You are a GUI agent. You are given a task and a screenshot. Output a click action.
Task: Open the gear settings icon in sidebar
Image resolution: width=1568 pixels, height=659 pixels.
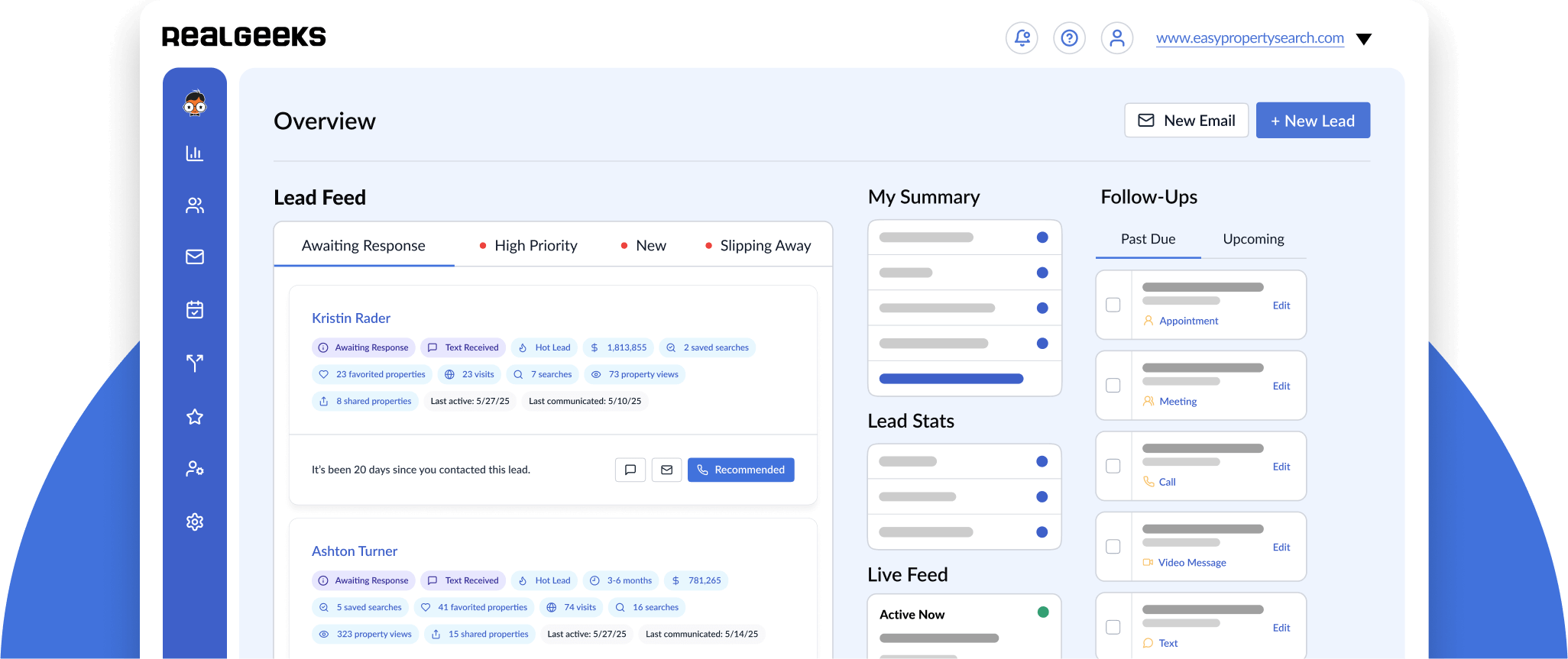pos(195,522)
